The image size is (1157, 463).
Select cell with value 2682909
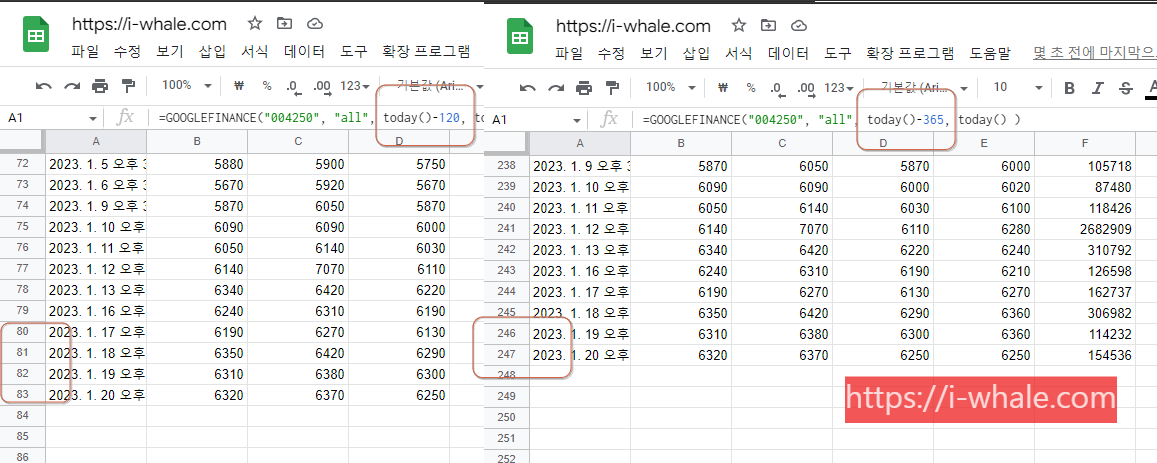coord(1085,230)
